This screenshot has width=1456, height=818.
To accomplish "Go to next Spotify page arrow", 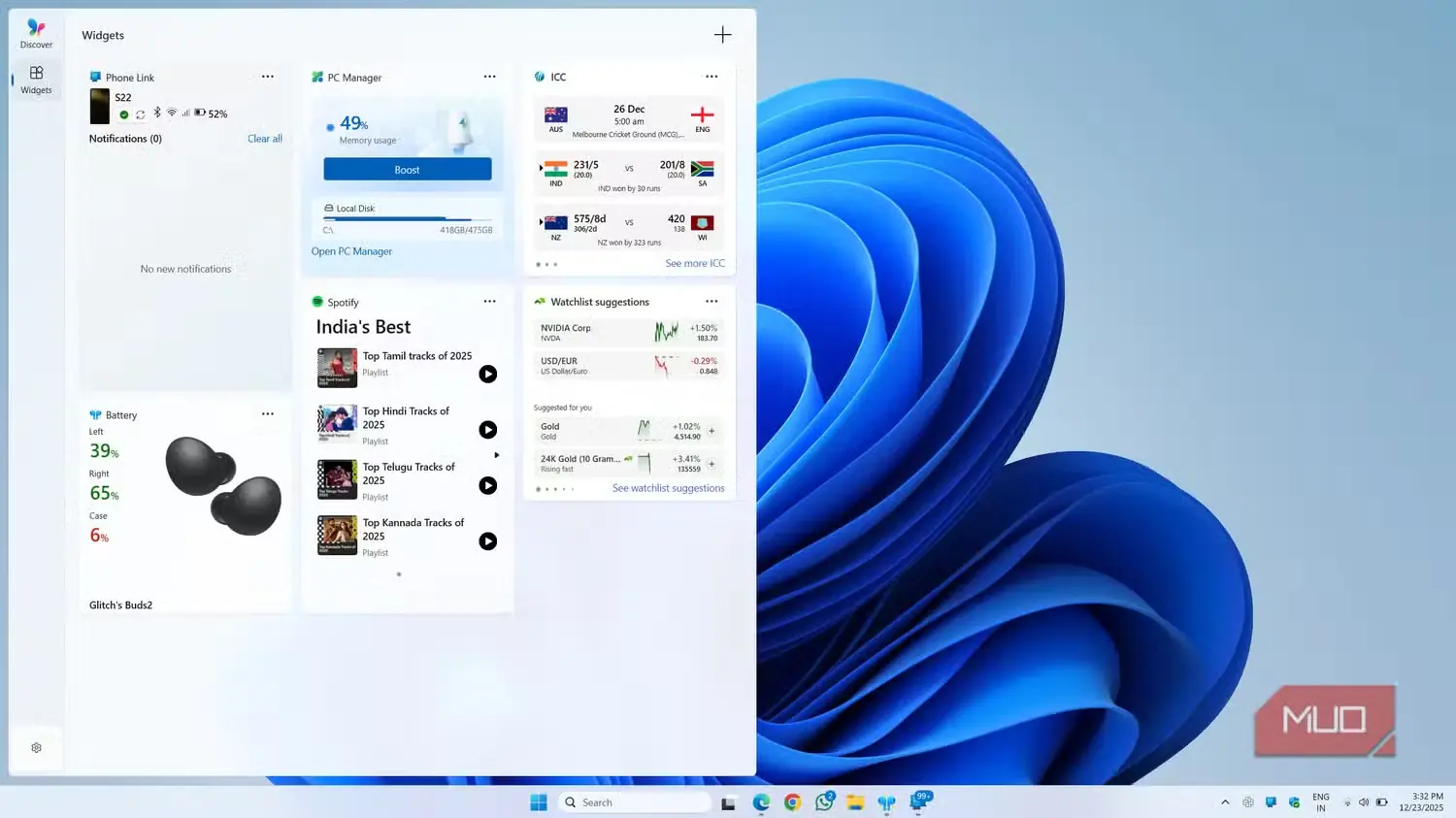I will click(496, 455).
